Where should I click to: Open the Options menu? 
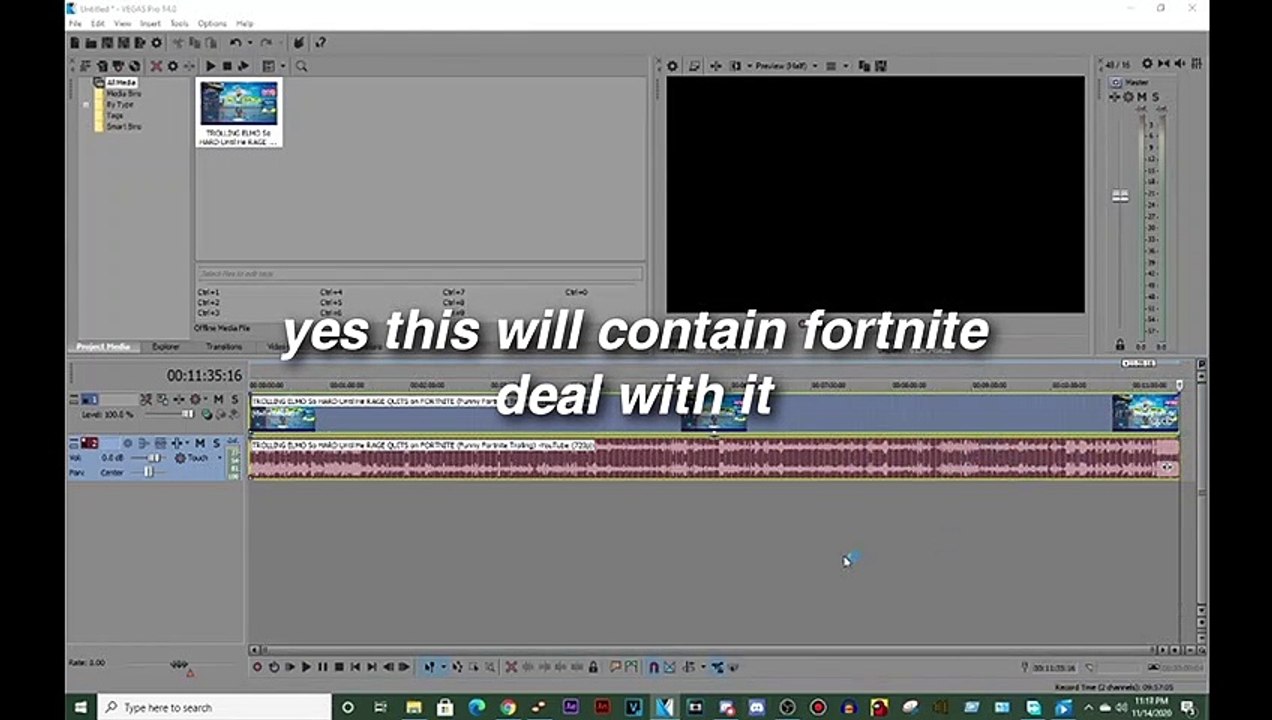[x=212, y=23]
